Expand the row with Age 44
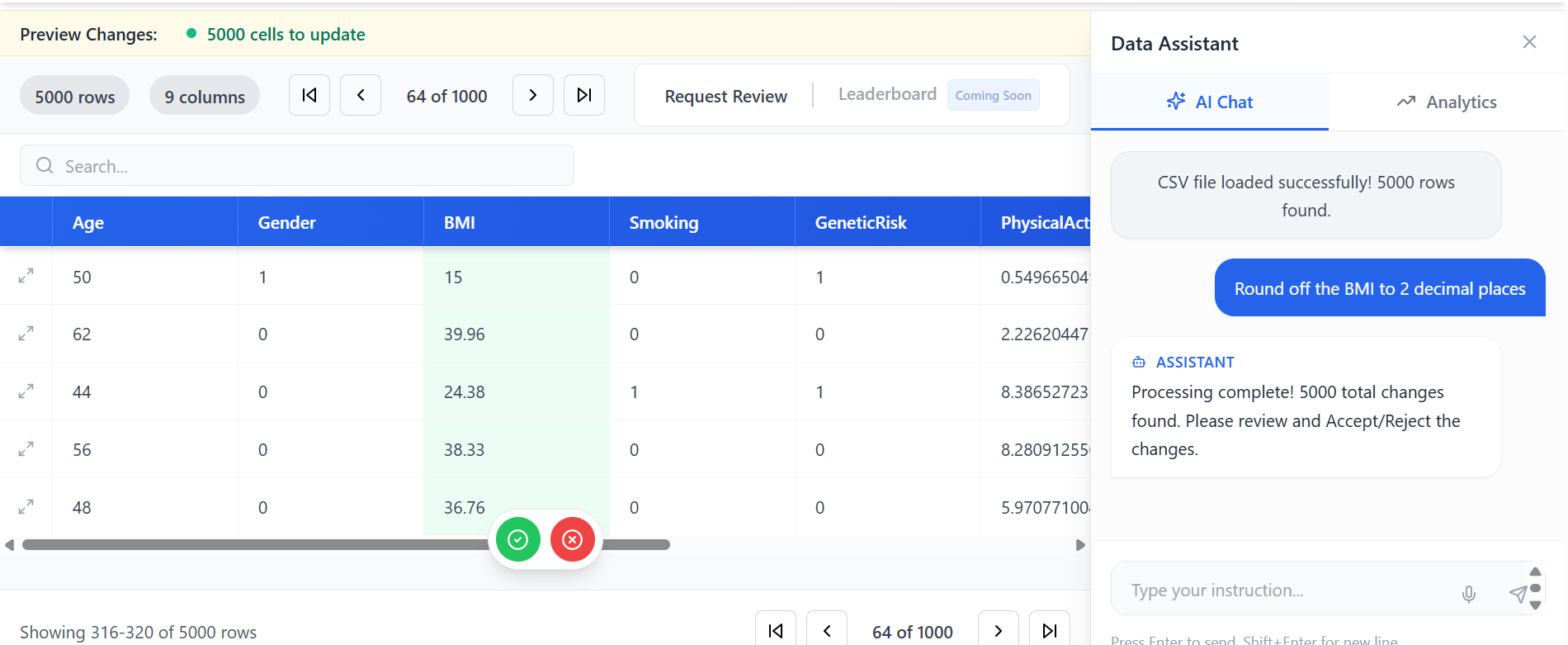Screen dimensions: 1568x645 click(x=26, y=391)
